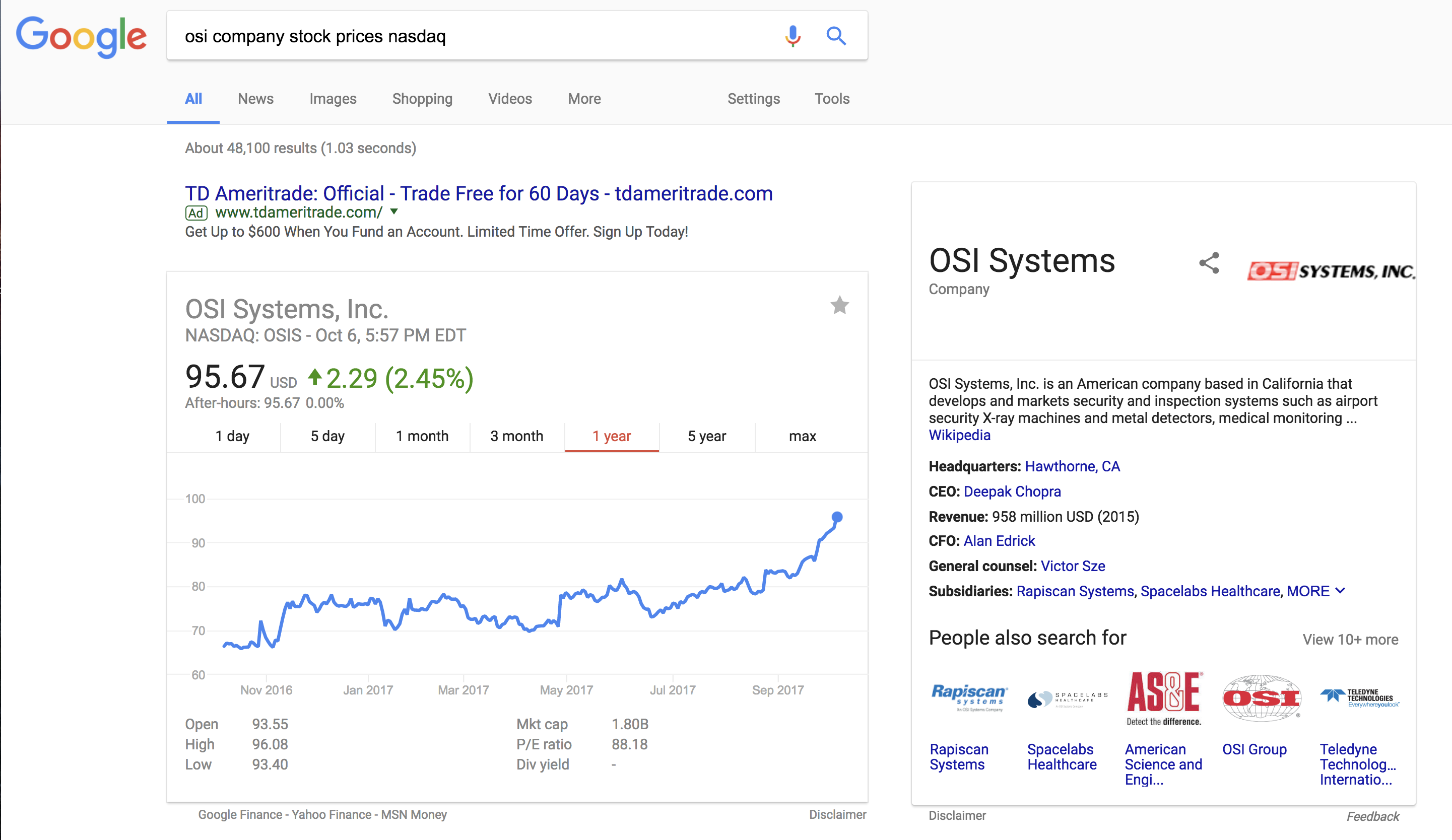Viewport: 1452px width, 840px height.
Task: Click the www.tdameritrade.com/ ad URL
Action: coord(298,212)
